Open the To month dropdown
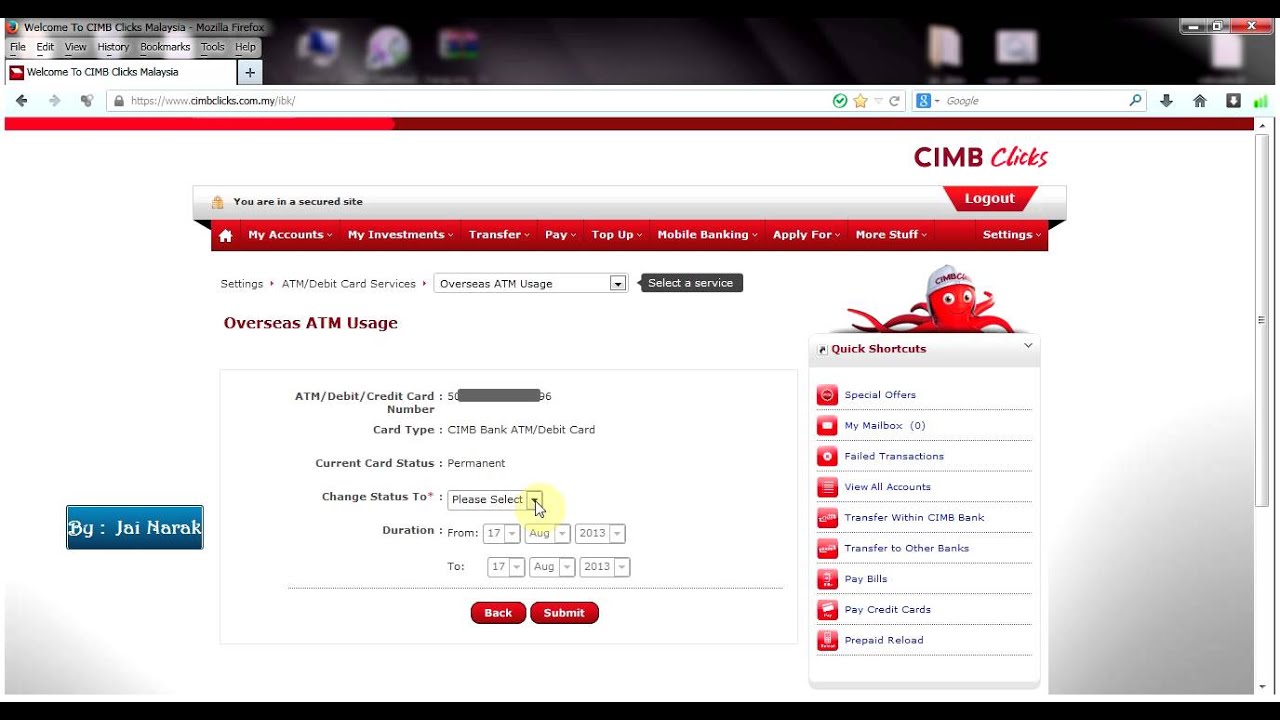 coord(552,567)
